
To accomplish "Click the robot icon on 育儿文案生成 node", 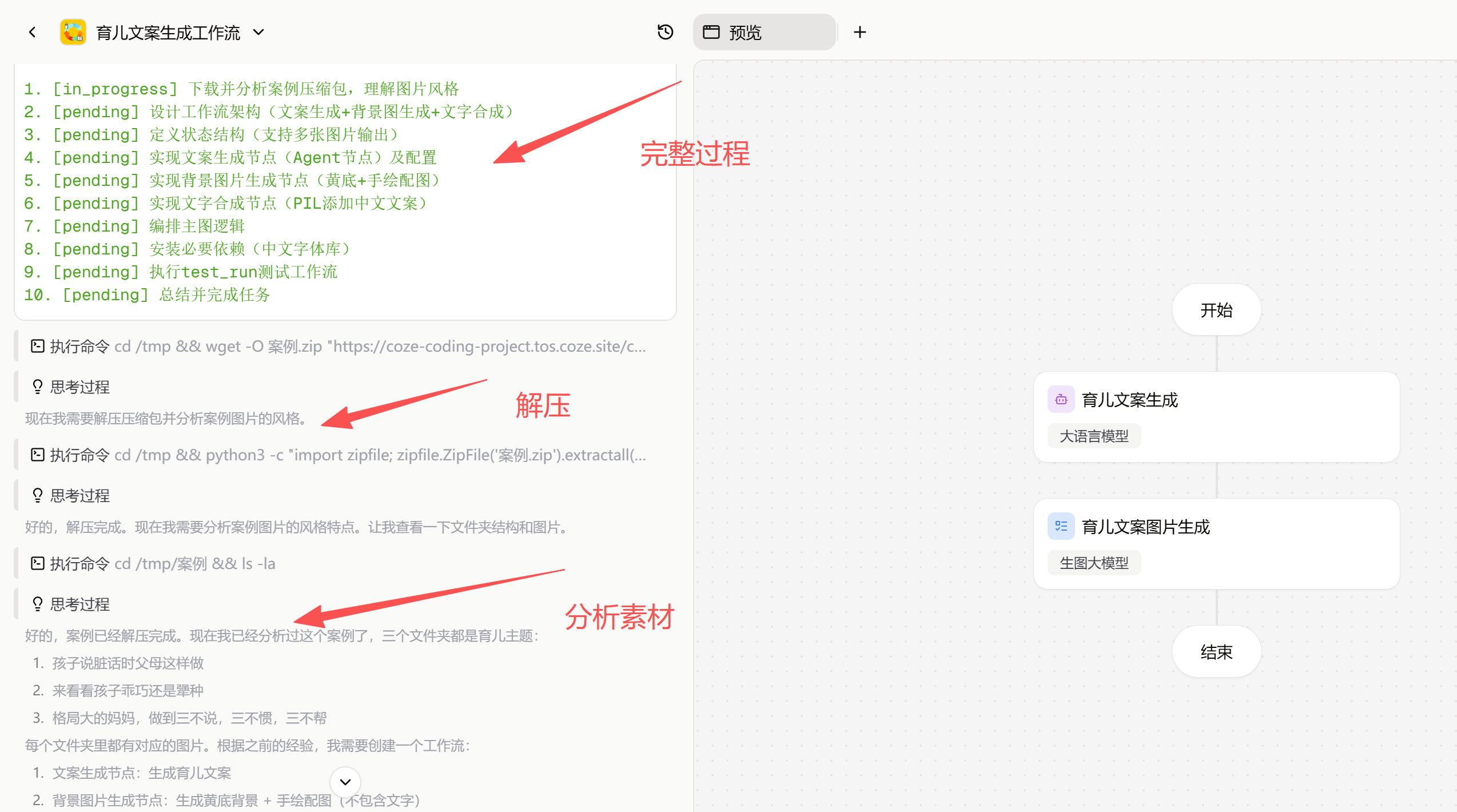I will pos(1061,400).
